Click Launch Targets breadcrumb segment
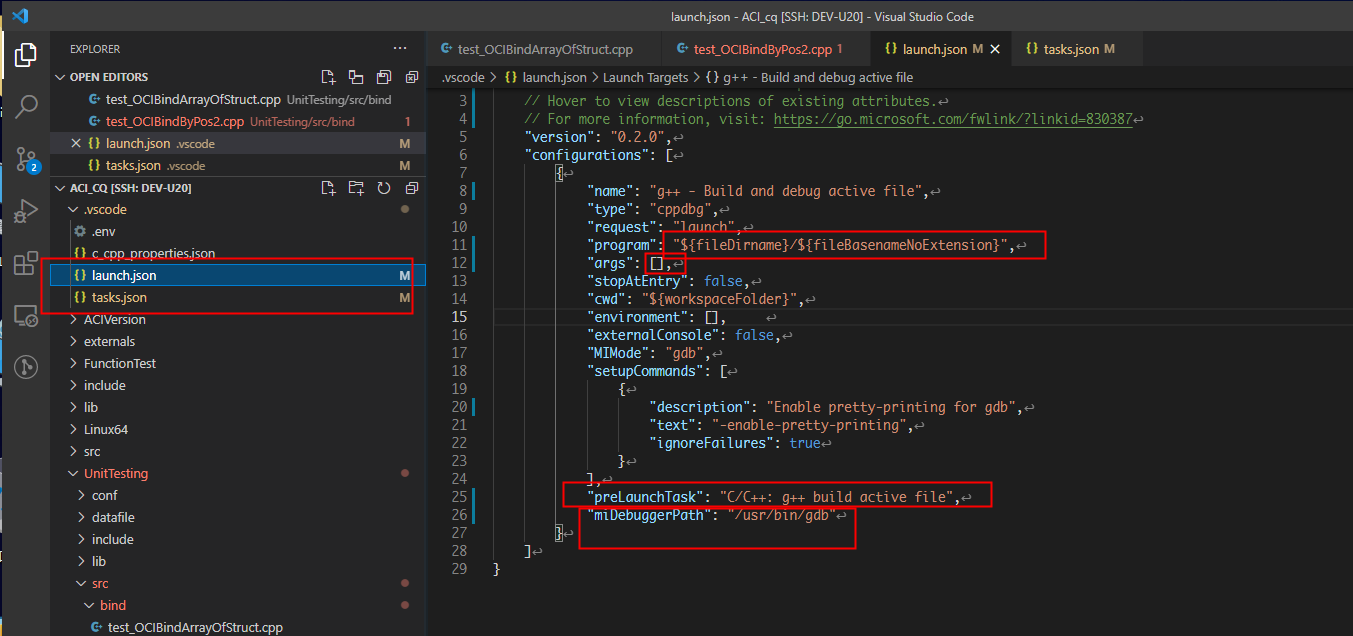This screenshot has height=636, width=1353. (646, 77)
